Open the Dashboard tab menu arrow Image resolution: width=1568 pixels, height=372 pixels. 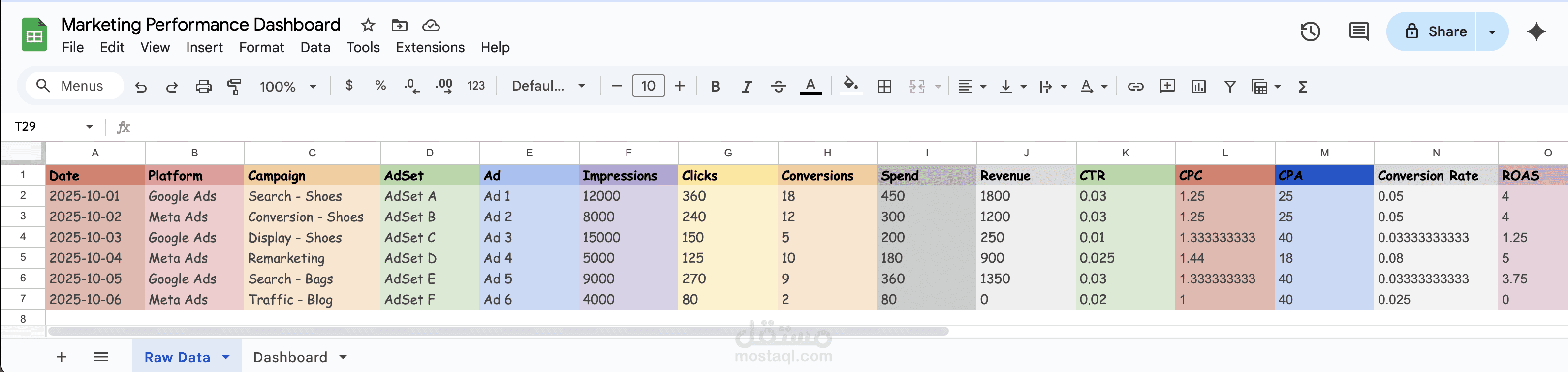pyautogui.click(x=343, y=357)
